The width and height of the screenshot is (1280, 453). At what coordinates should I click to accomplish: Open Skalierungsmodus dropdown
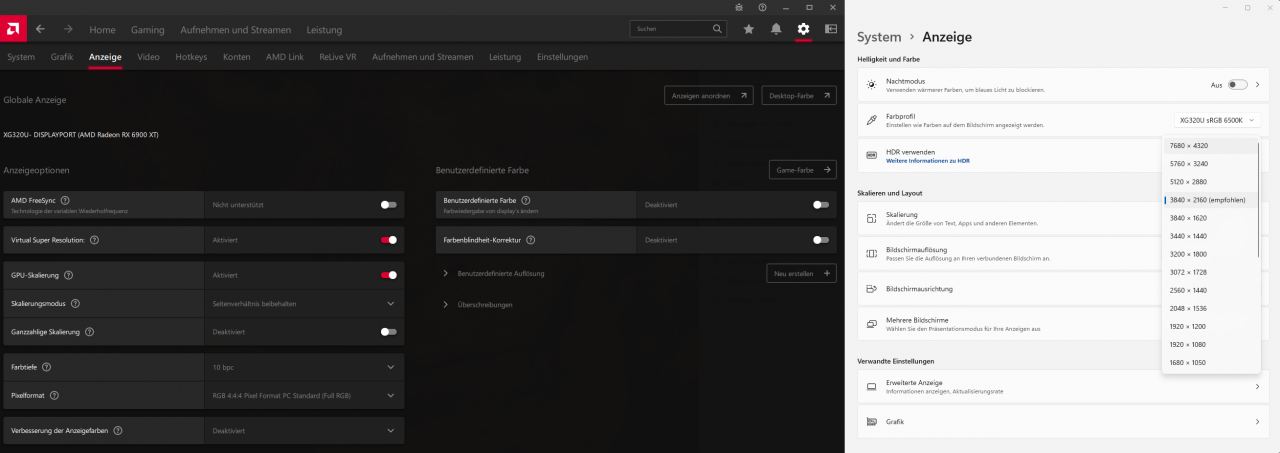(x=304, y=303)
